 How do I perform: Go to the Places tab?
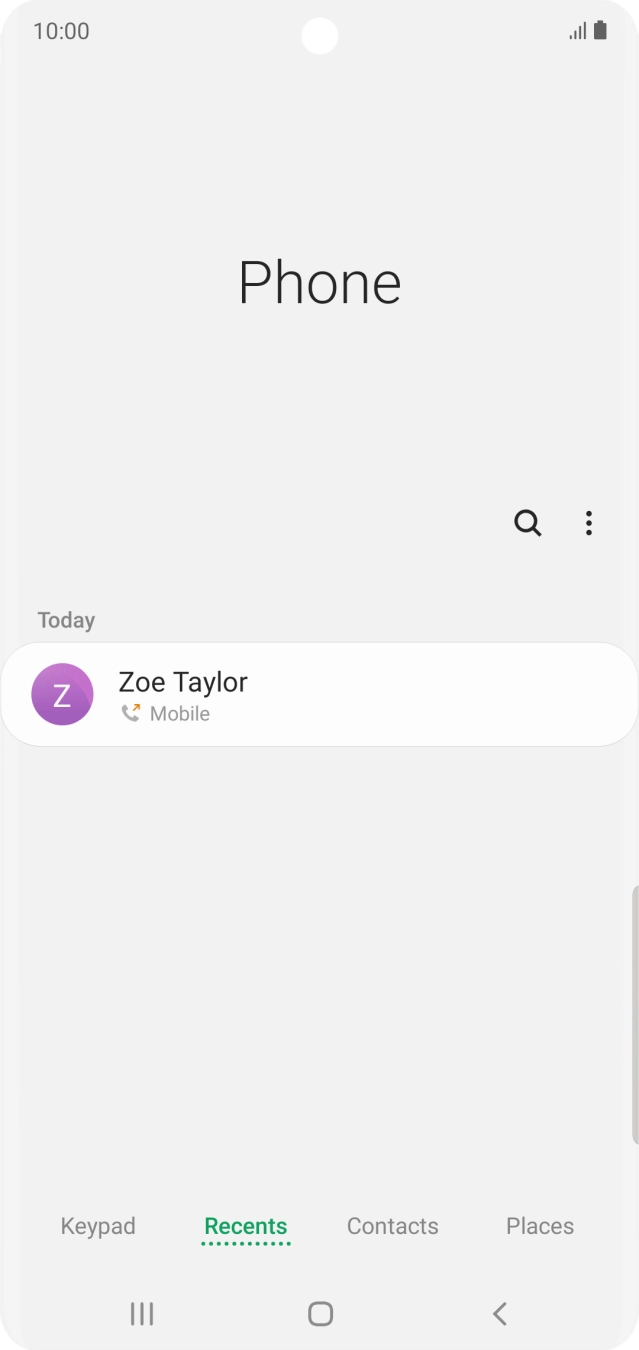click(x=540, y=1226)
